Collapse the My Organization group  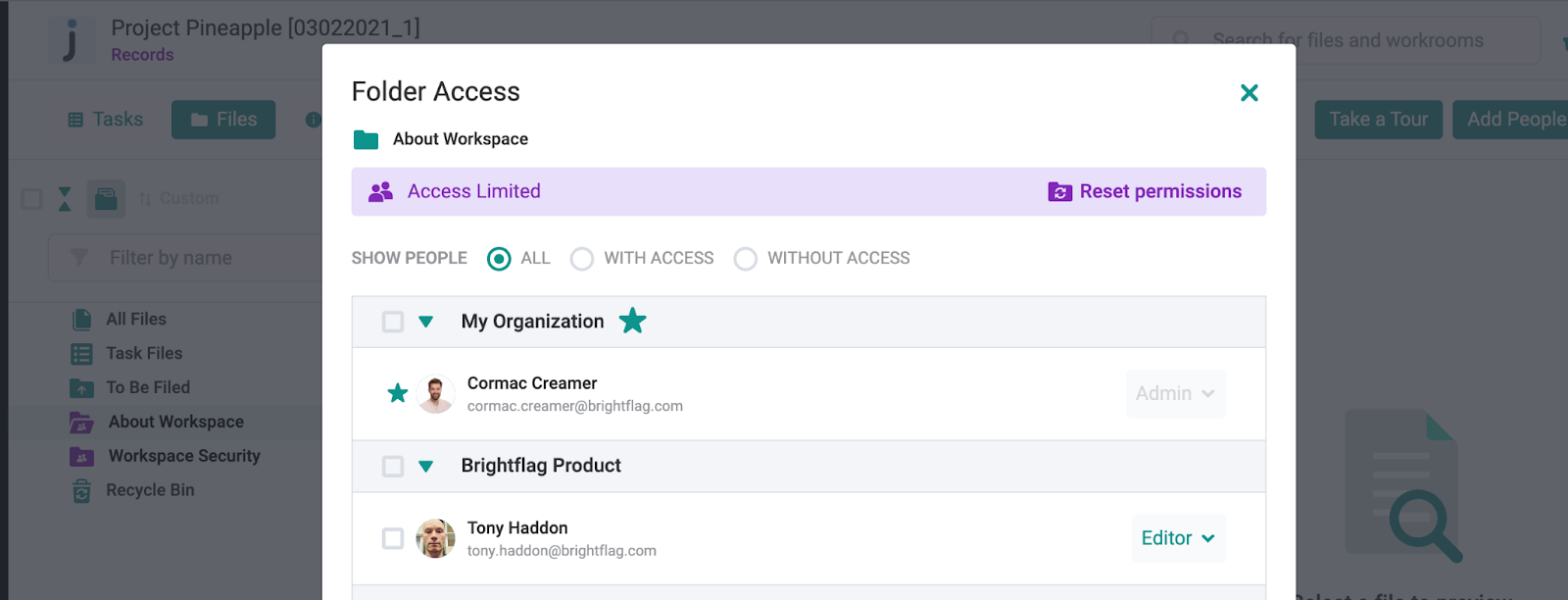[x=426, y=322]
